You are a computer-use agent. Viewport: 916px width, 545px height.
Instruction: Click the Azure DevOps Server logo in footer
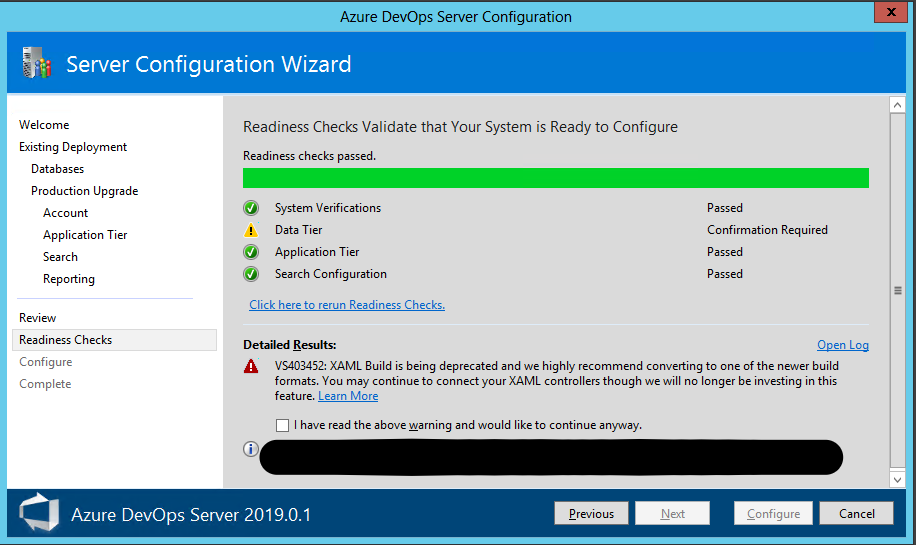click(39, 514)
